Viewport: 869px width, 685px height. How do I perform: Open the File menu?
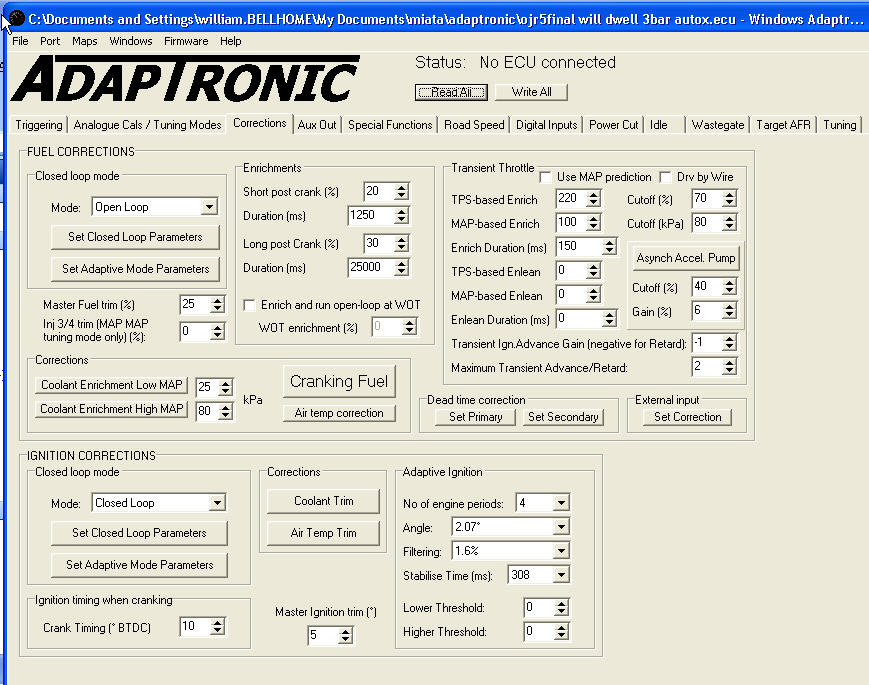(20, 41)
